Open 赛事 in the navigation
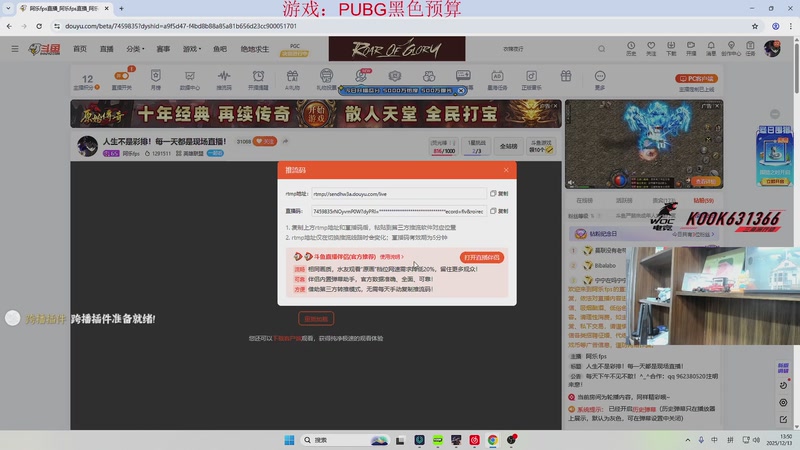The width and height of the screenshot is (800, 450). pyautogui.click(x=163, y=49)
